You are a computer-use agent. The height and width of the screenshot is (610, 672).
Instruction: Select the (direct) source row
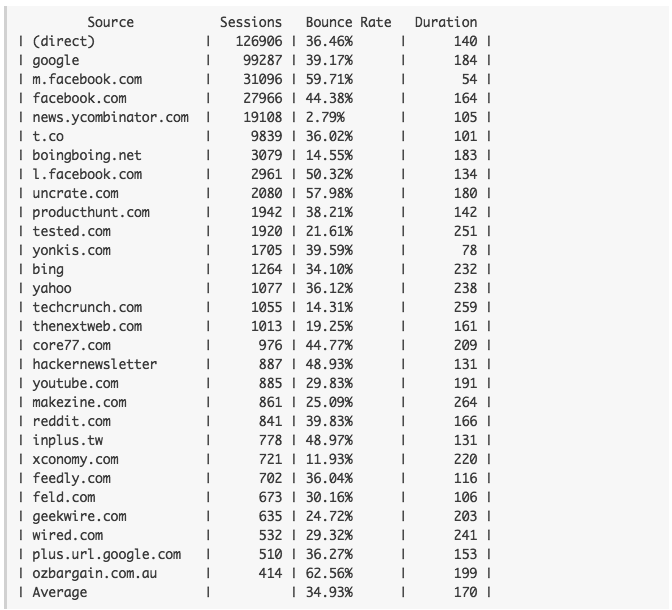pyautogui.click(x=255, y=41)
